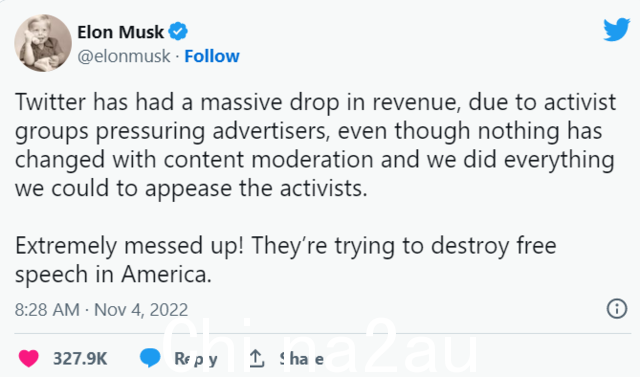Open Elon Musk's profile picture
640x377 pixels.
click(43, 43)
